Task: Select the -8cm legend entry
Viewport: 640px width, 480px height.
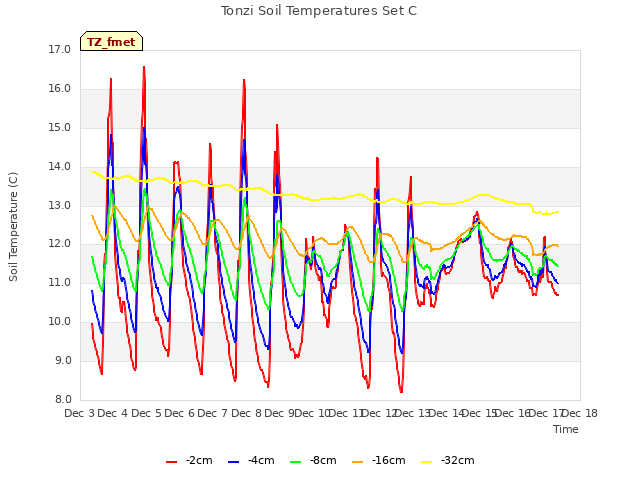Action: coord(313,461)
